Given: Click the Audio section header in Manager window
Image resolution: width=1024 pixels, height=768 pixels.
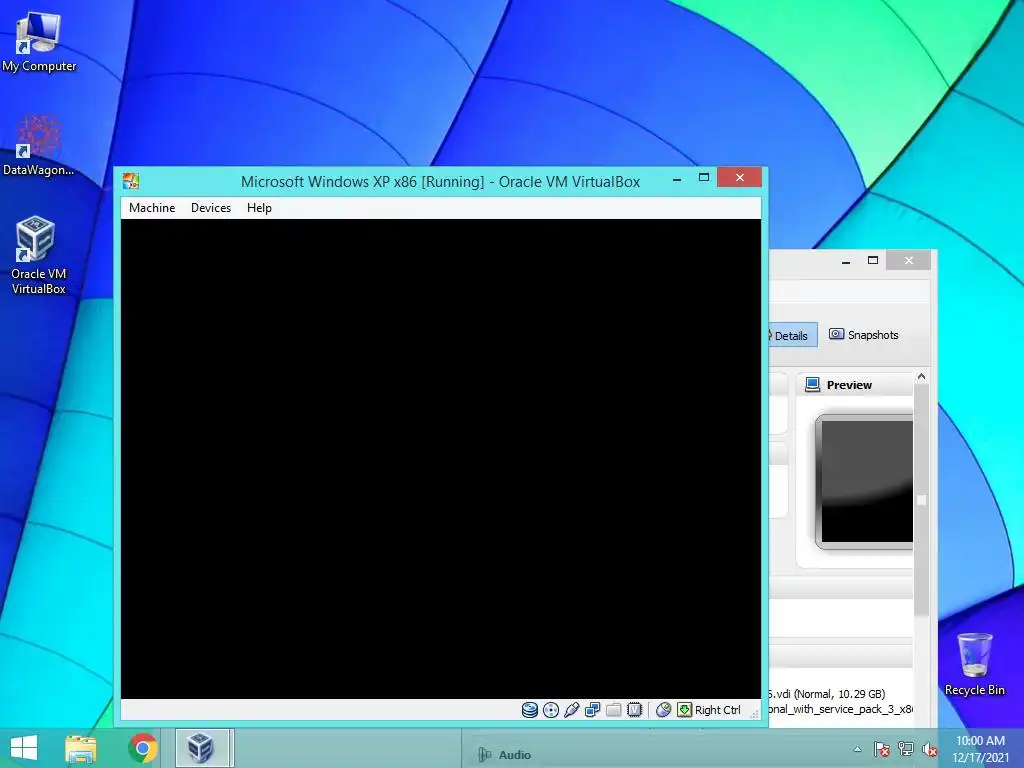Looking at the screenshot, I should tap(514, 755).
